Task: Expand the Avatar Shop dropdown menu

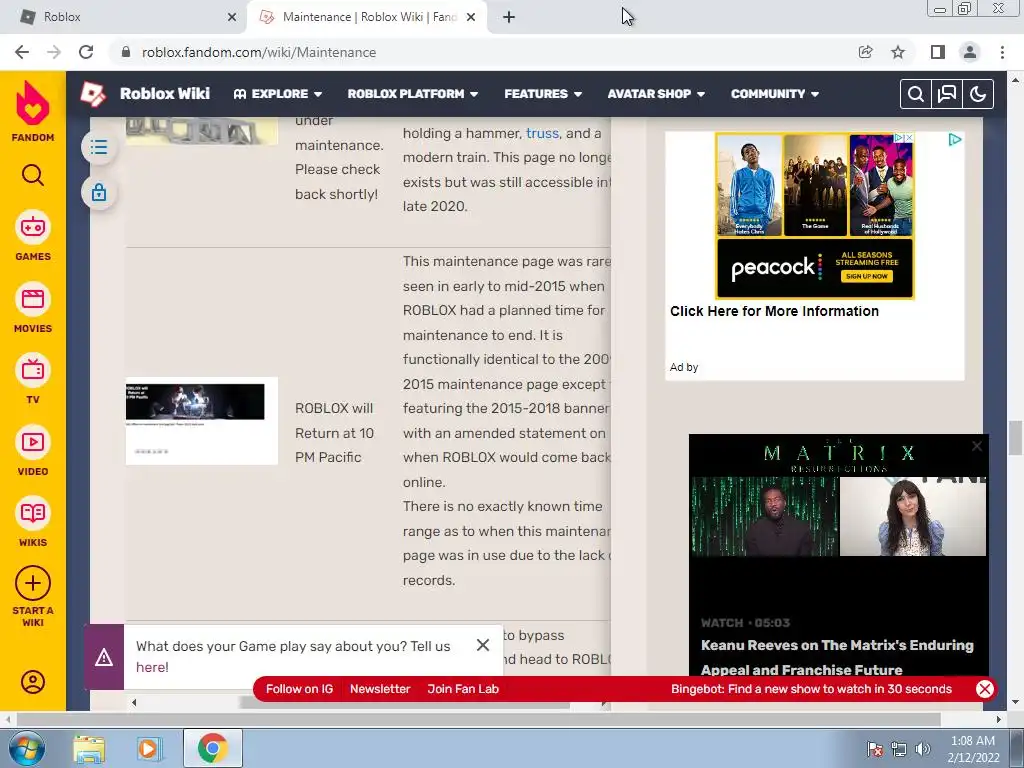Action: coord(656,94)
